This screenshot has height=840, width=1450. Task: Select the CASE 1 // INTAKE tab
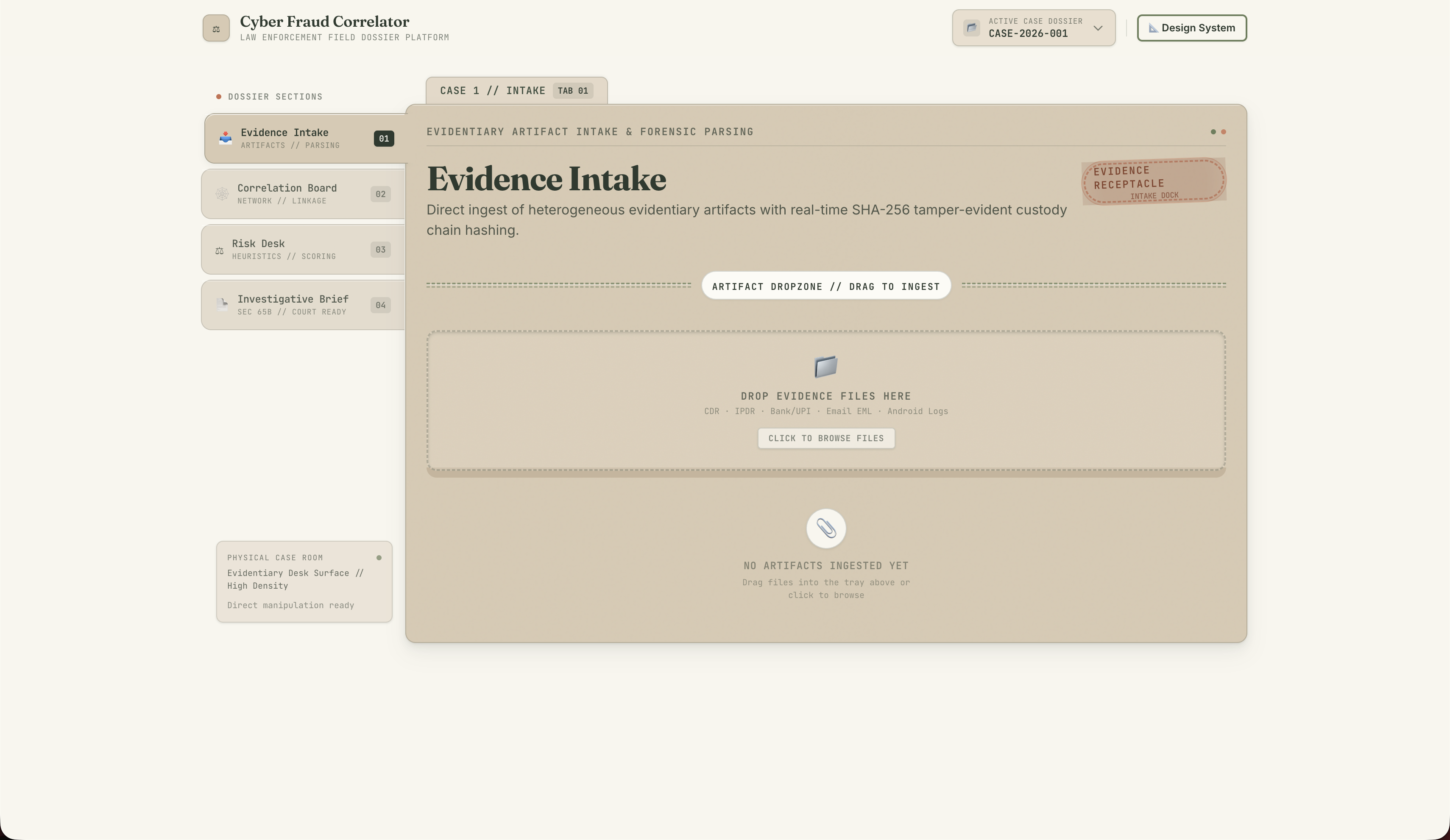point(516,91)
